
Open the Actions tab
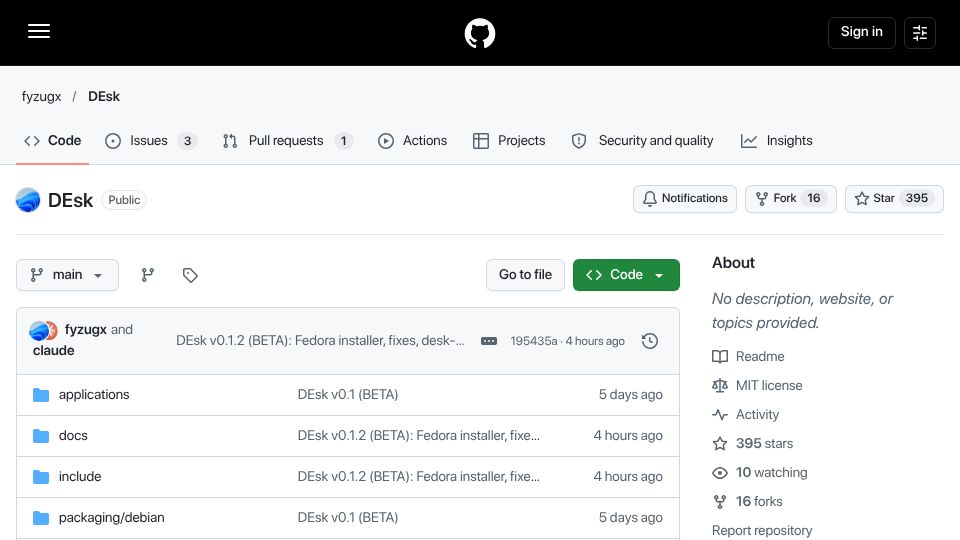coord(413,141)
